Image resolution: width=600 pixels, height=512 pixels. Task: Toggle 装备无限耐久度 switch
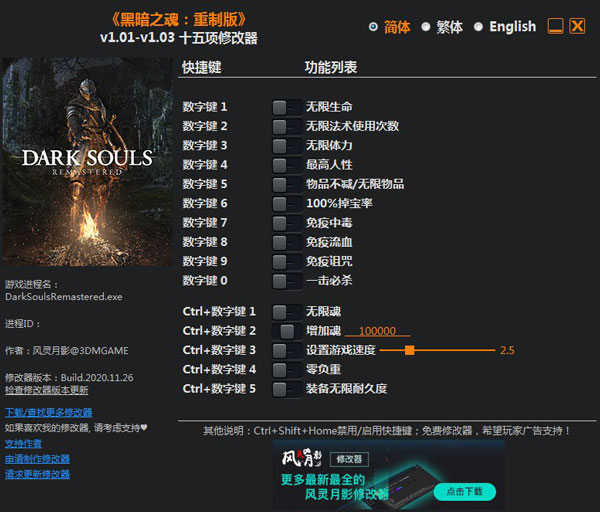click(287, 390)
